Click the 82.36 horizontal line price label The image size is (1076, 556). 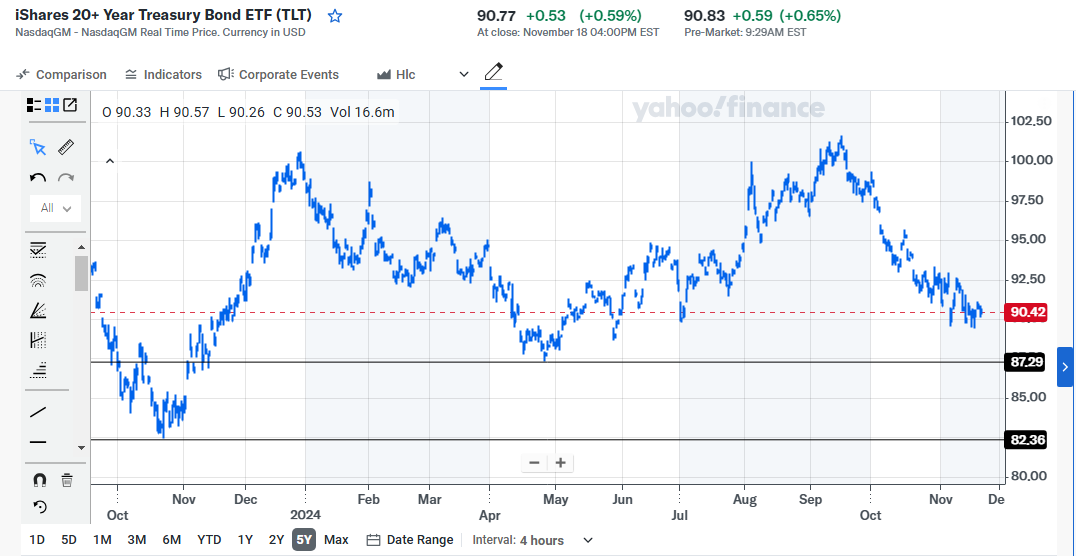[x=1025, y=440]
